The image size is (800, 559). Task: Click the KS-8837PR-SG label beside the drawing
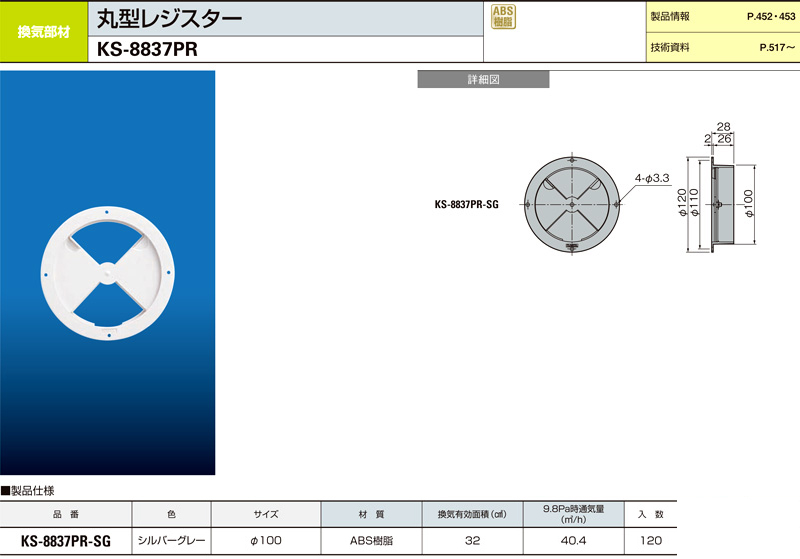pyautogui.click(x=466, y=205)
